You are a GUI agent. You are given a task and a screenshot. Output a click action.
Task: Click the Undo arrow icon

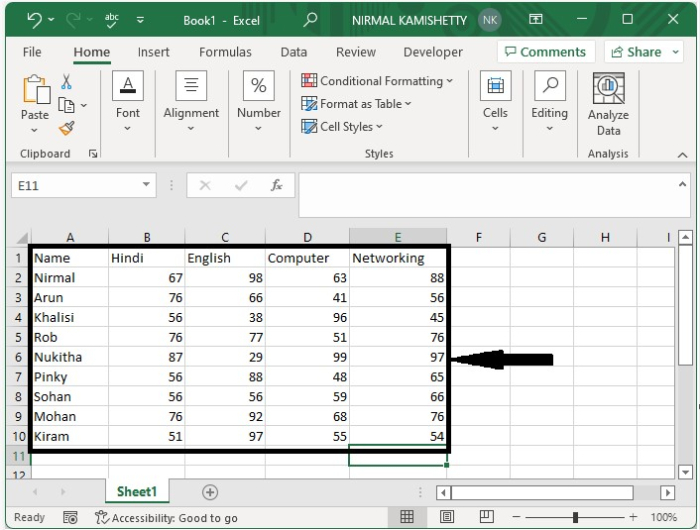point(34,20)
